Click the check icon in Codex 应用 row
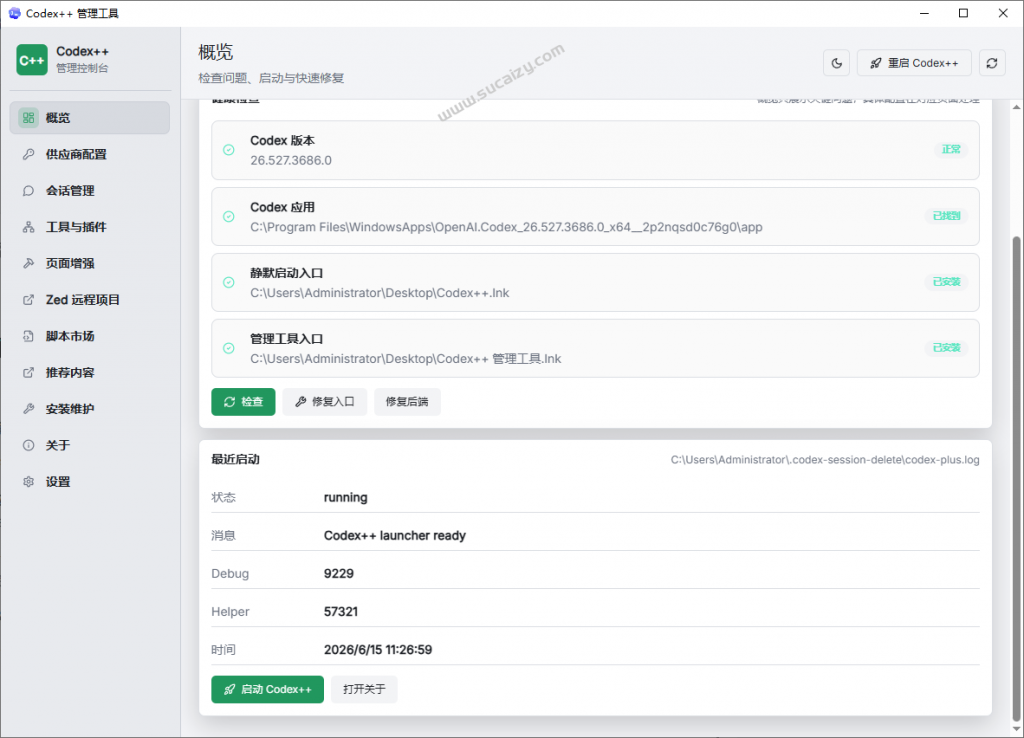Screen dimensions: 1024x738 pyautogui.click(x=229, y=216)
